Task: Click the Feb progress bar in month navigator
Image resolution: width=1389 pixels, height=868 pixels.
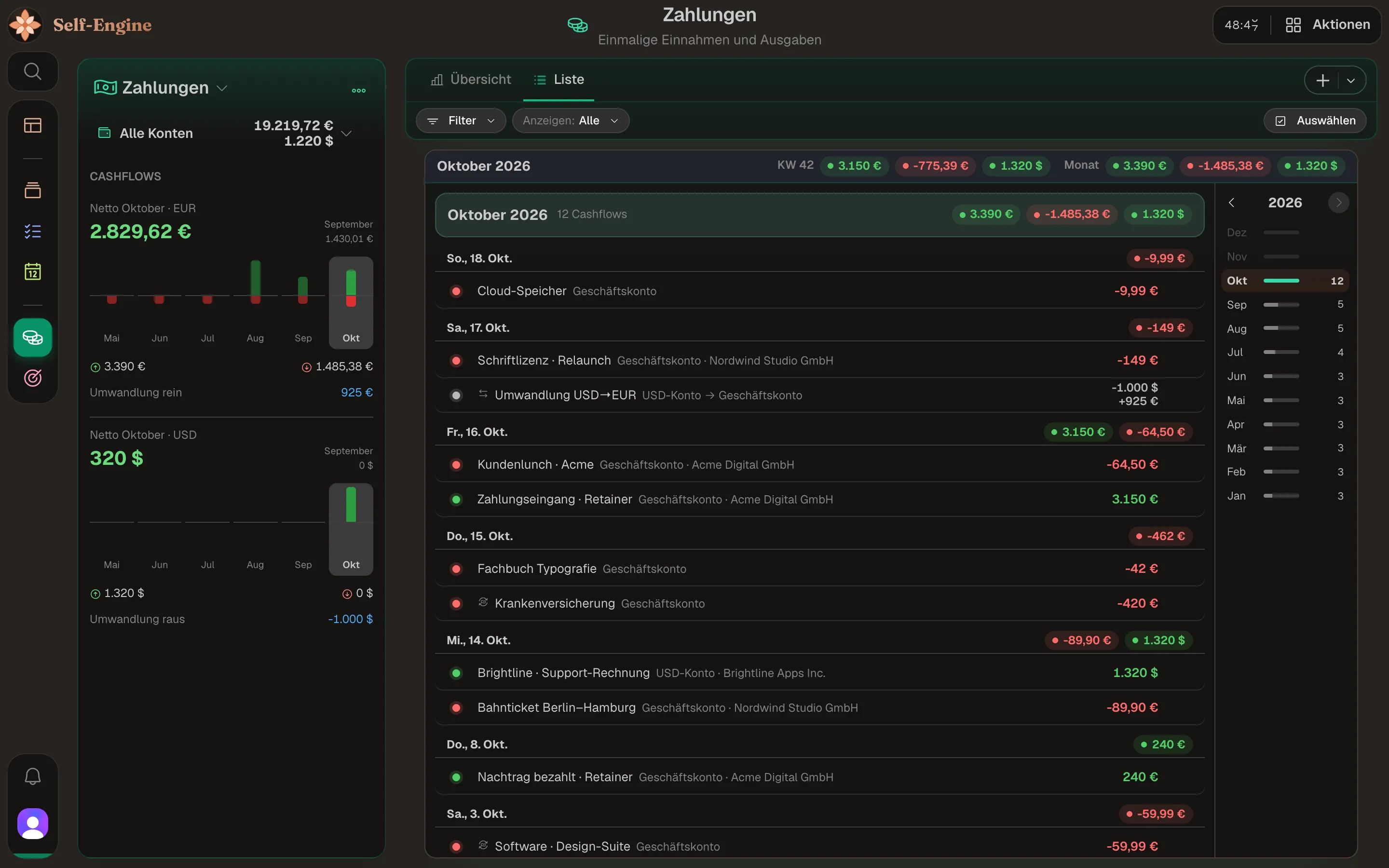Action: click(x=1280, y=472)
